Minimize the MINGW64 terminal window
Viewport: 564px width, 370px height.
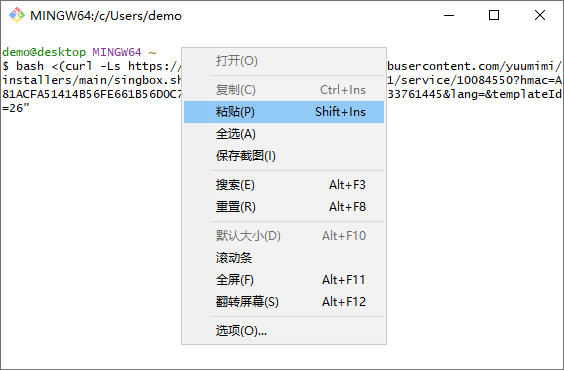click(x=449, y=15)
